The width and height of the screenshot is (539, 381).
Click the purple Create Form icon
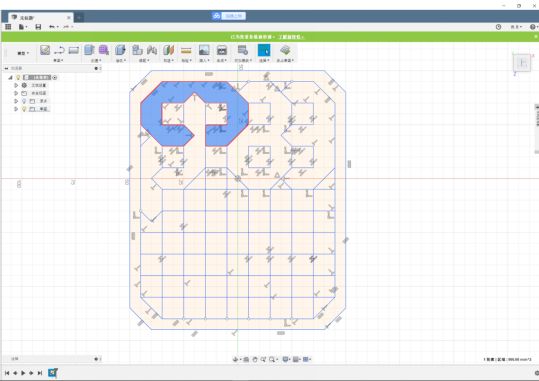(104, 50)
